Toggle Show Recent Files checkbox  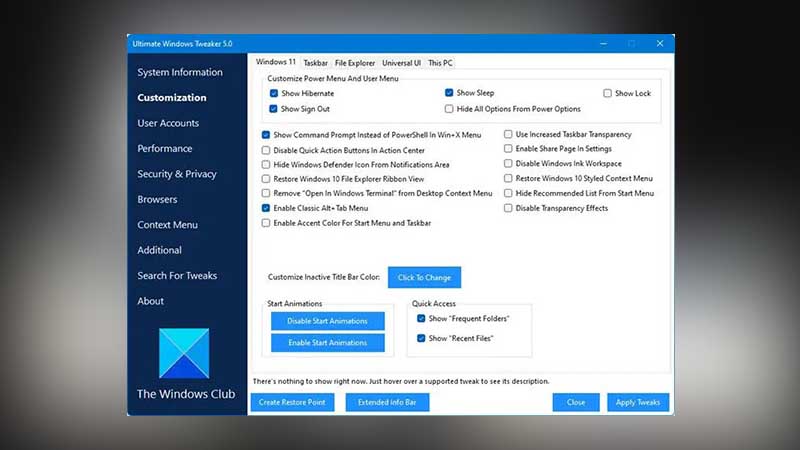pos(421,338)
